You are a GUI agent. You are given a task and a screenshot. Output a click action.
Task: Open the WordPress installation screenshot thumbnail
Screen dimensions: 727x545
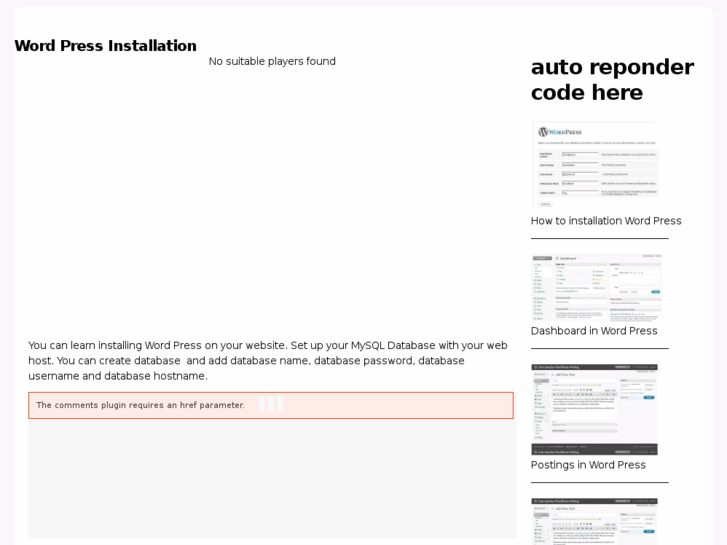[x=595, y=166]
